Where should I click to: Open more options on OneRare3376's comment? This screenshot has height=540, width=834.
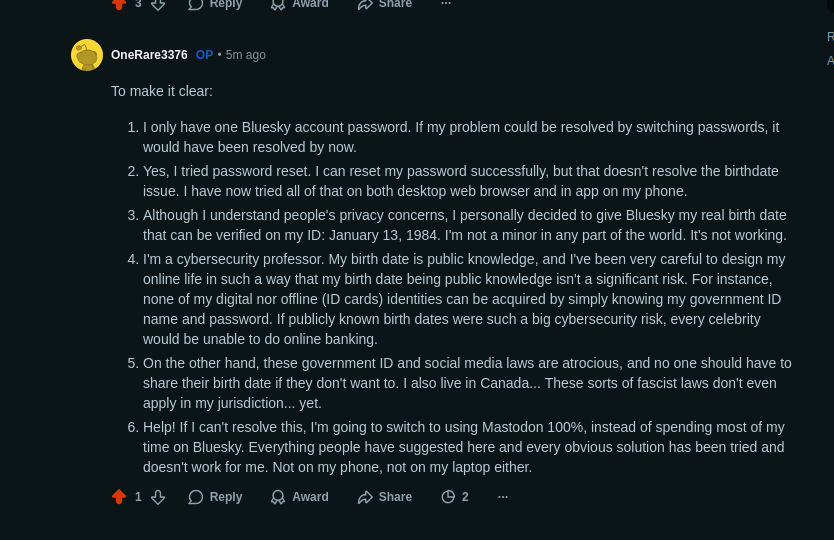click(x=503, y=497)
